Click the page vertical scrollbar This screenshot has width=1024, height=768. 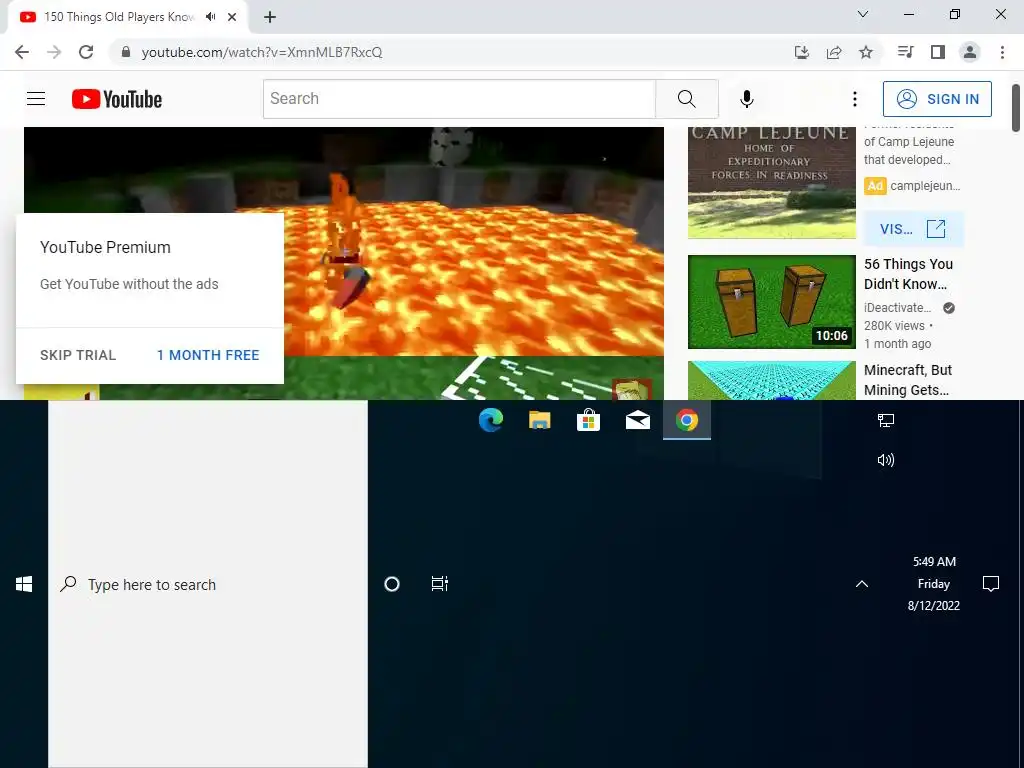(1016, 108)
